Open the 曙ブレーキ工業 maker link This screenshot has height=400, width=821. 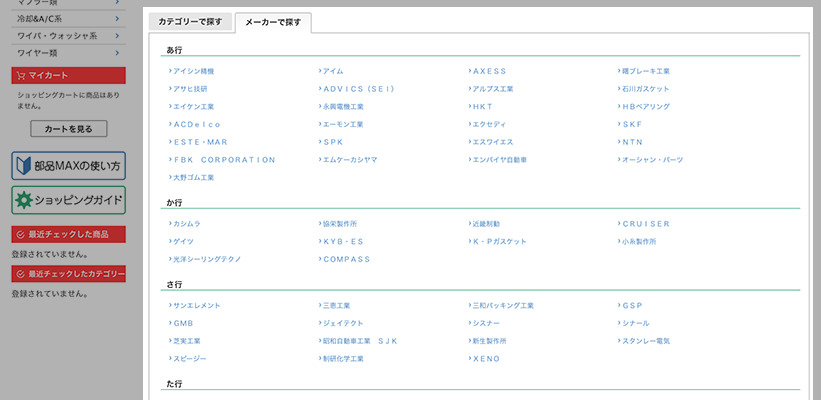pyautogui.click(x=644, y=71)
